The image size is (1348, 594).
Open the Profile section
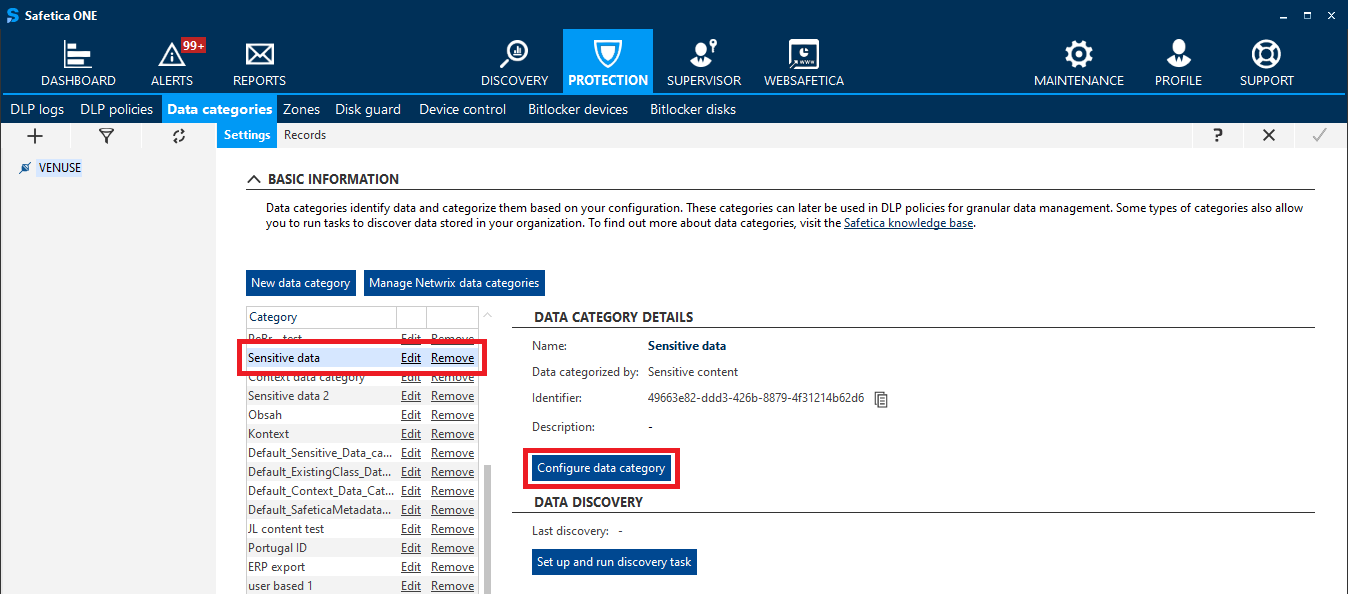tap(1178, 63)
